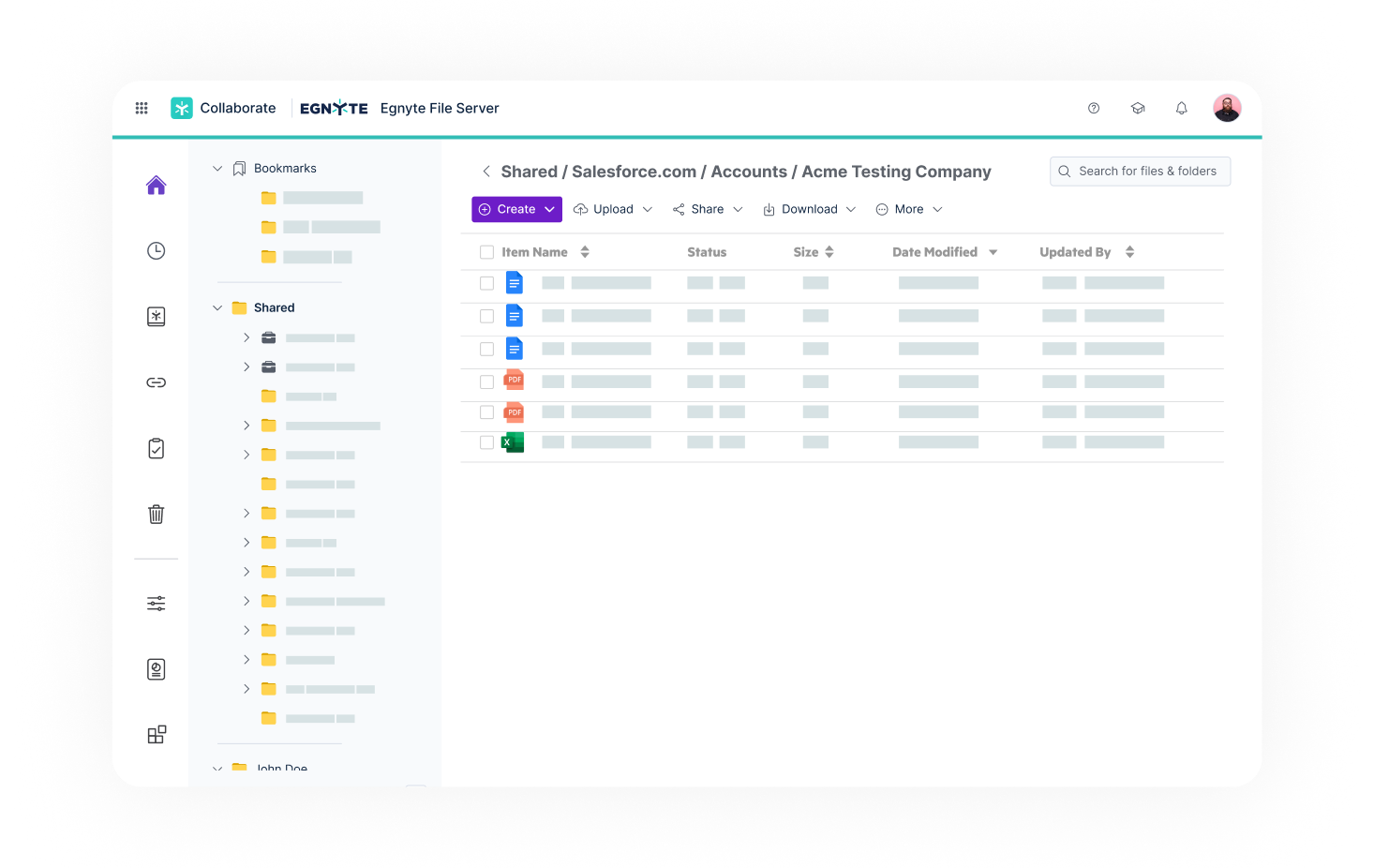The image size is (1374, 868).
Task: Open the Trash in the sidebar
Action: point(156,514)
